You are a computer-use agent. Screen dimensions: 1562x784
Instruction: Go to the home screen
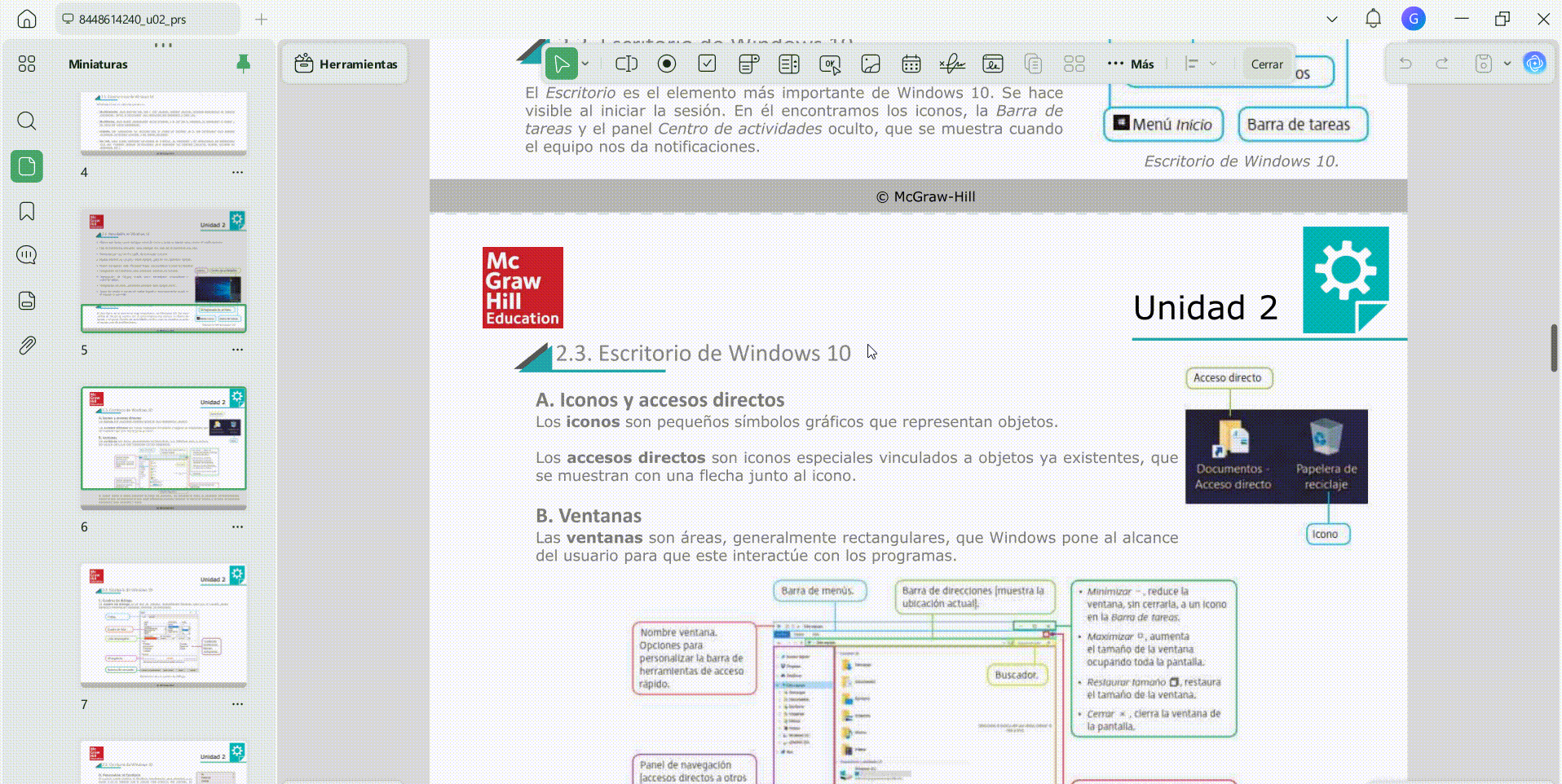click(27, 19)
